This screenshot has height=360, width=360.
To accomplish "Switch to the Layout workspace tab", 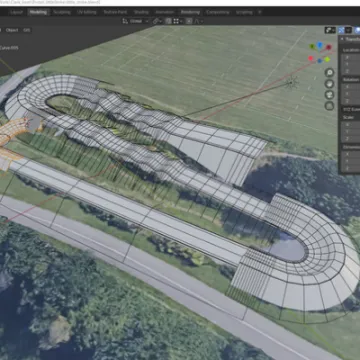I will tap(16, 12).
